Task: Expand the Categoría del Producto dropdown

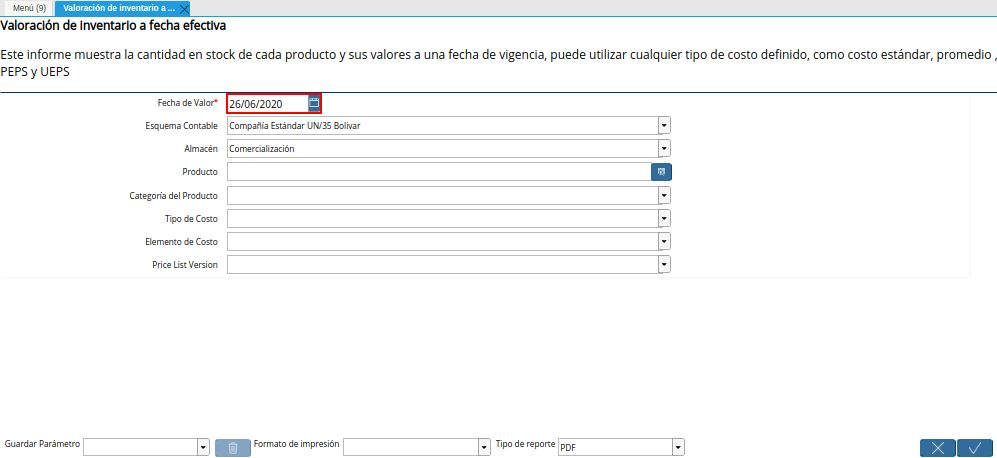Action: [x=664, y=195]
